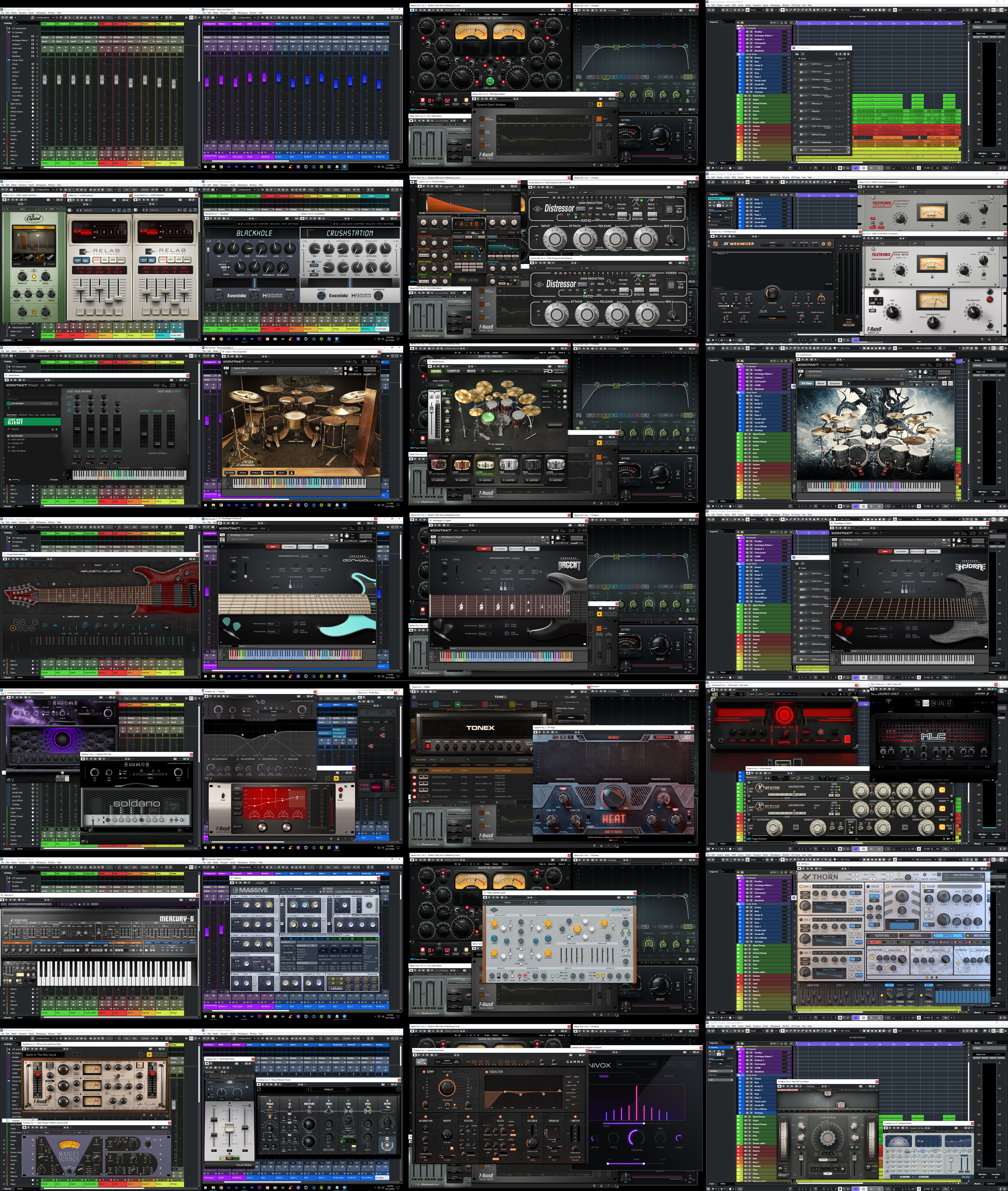The width and height of the screenshot is (1008, 1191).
Task: Click Add Track Instrument icon in VST rack
Action: tap(797, 54)
